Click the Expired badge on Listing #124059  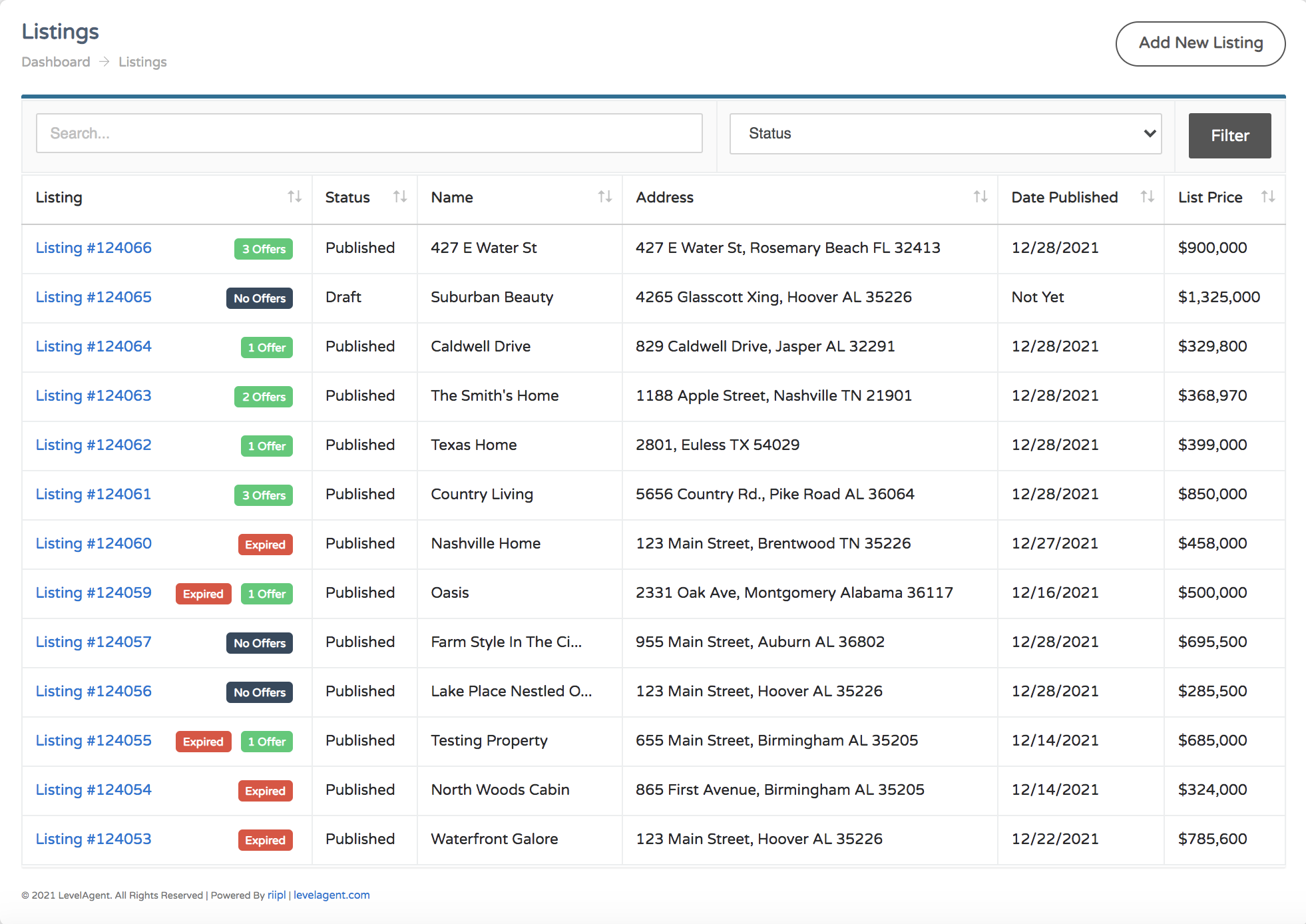[x=204, y=594]
